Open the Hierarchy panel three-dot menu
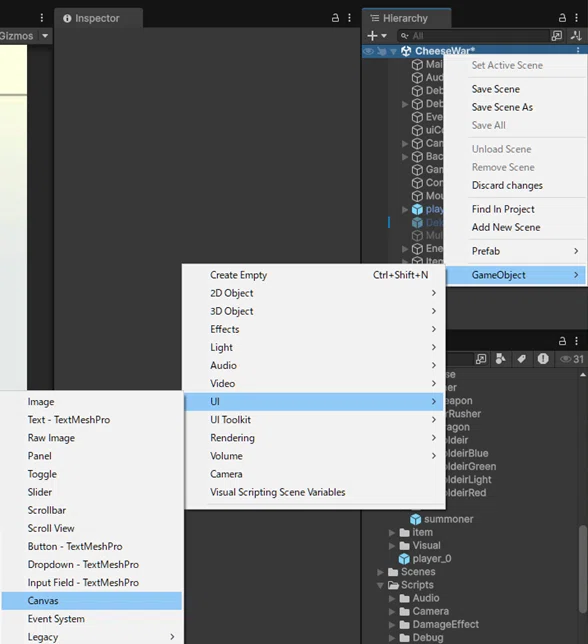Viewport: 588px width, 644px height. coord(577,18)
